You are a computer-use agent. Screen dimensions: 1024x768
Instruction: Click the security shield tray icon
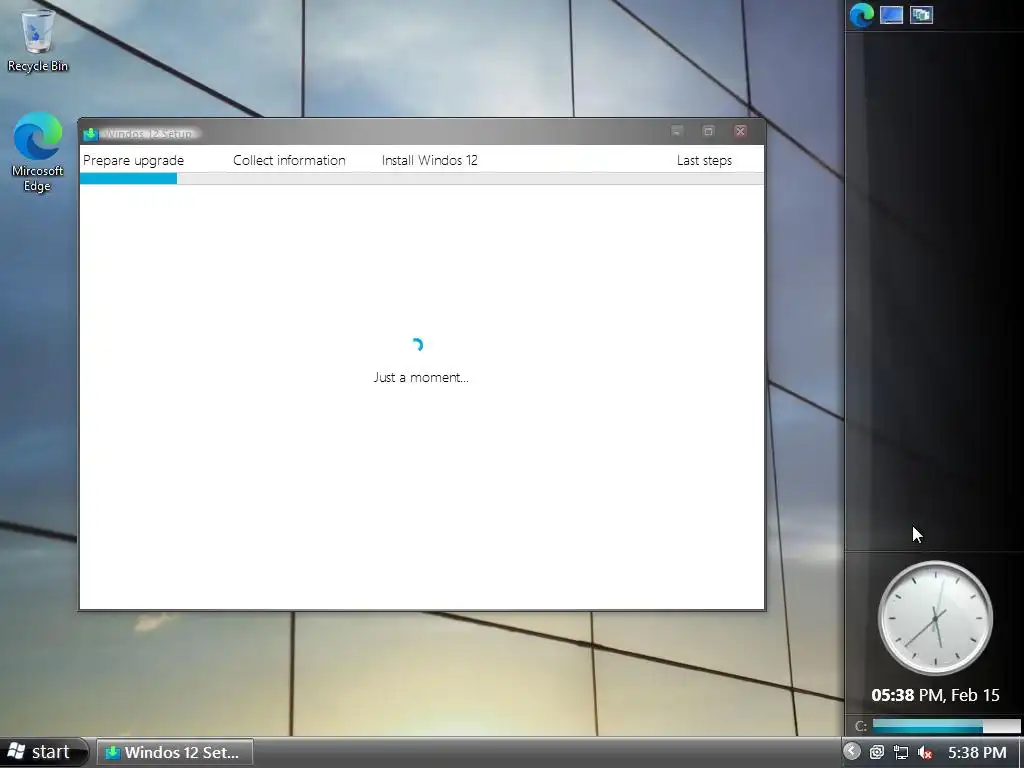tap(876, 752)
